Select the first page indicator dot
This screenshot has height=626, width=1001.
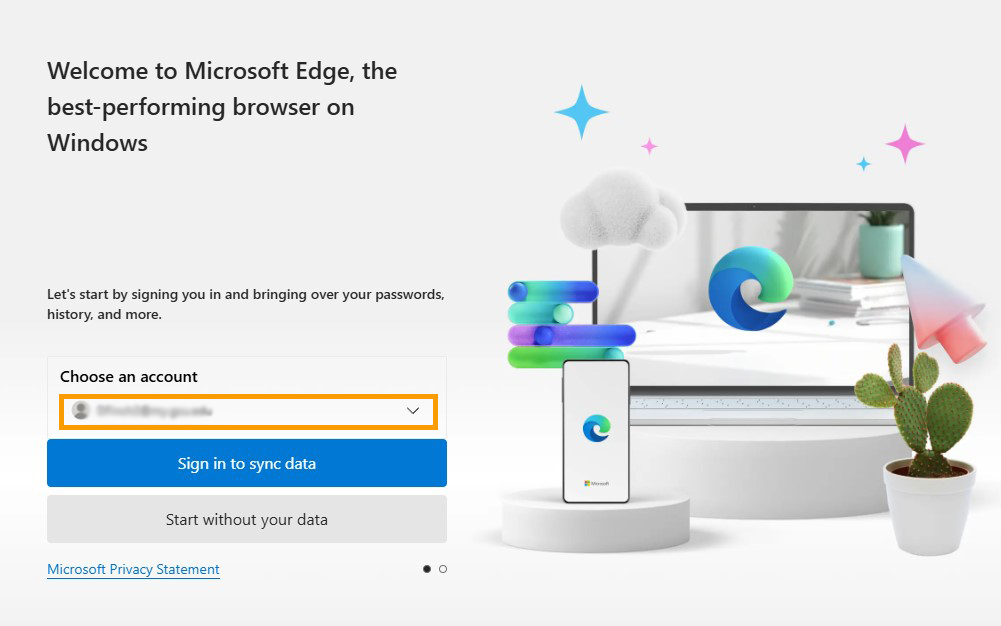tap(427, 569)
